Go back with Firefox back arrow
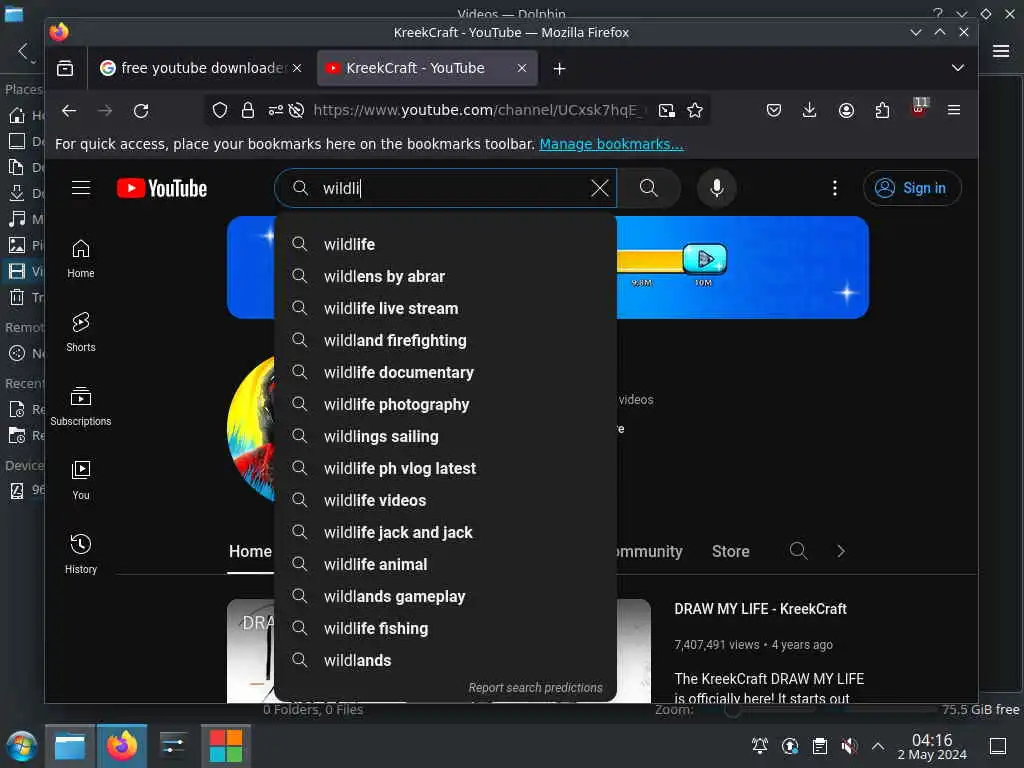 69,110
